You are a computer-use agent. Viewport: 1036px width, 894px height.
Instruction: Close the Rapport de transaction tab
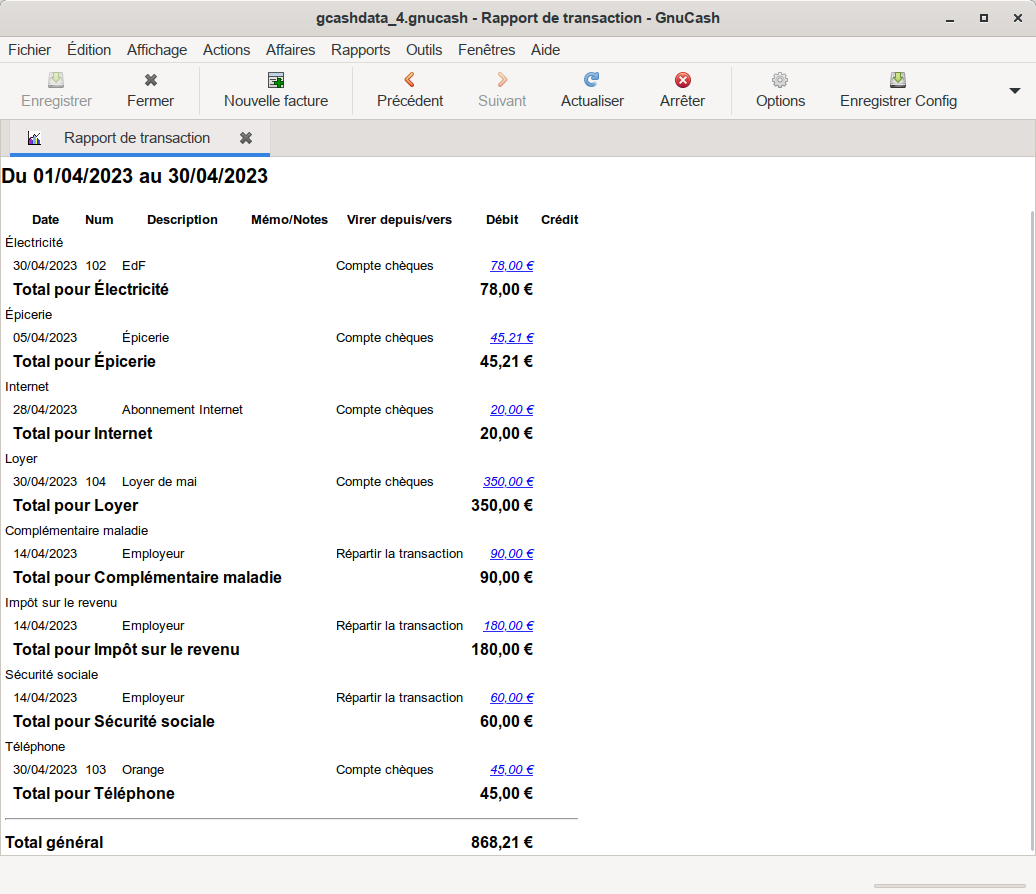(x=246, y=138)
